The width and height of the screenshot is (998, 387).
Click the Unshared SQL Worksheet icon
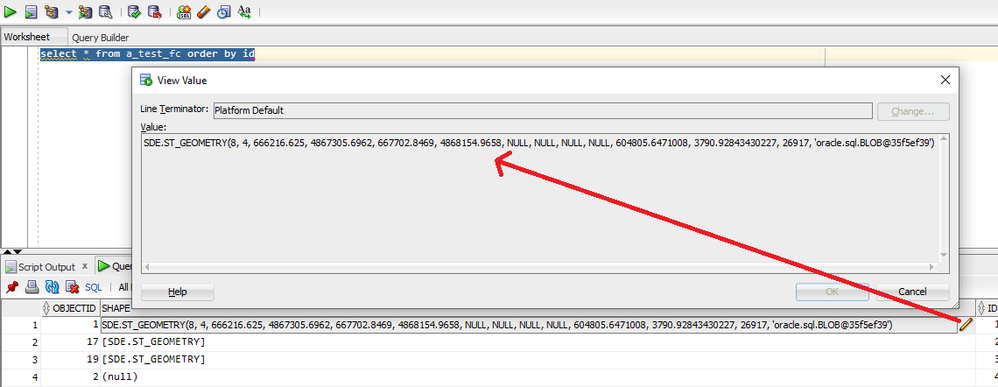tap(184, 11)
